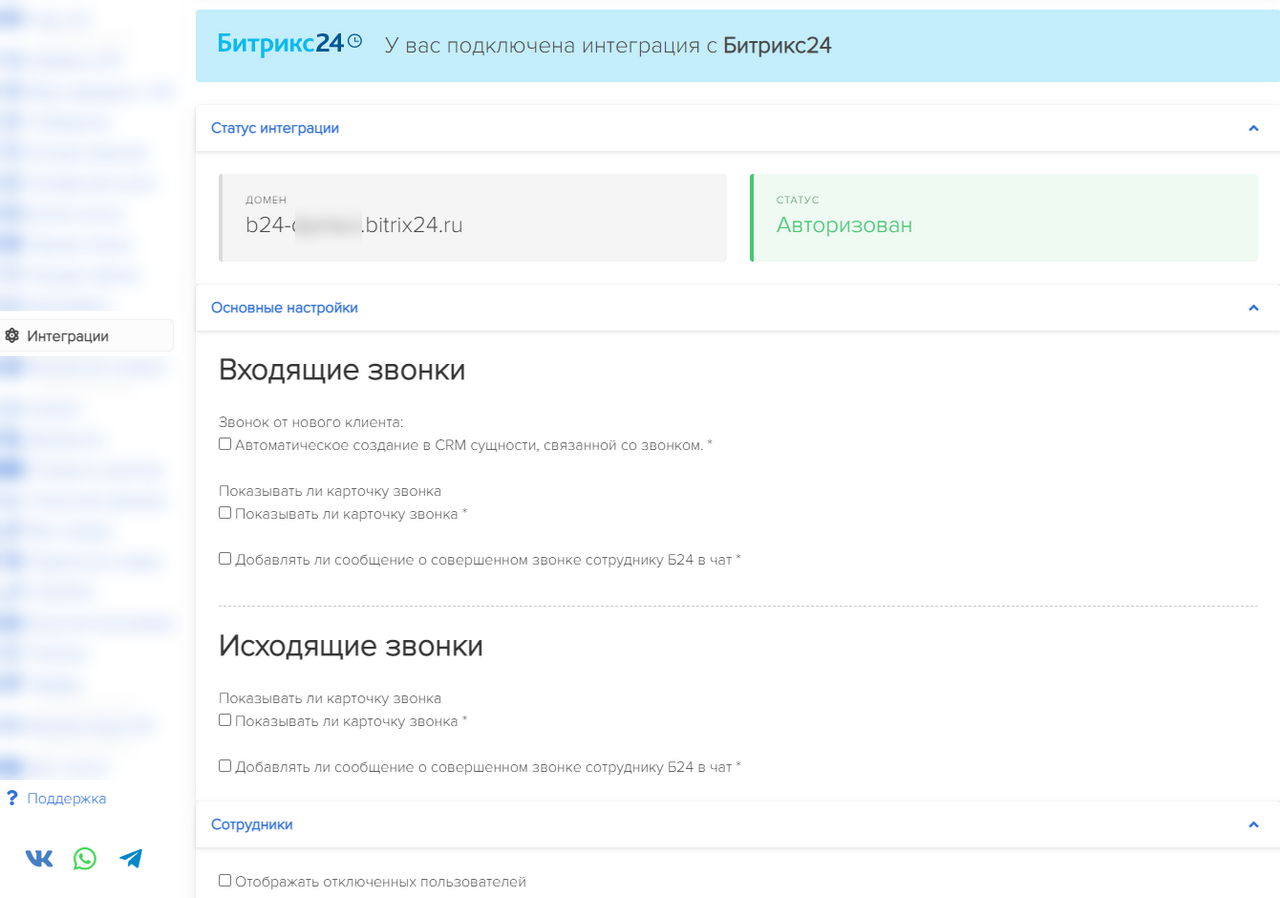Enable автоматическое создание CRM сущности для звонка
Viewport: 1280px width, 898px height.
click(x=224, y=443)
